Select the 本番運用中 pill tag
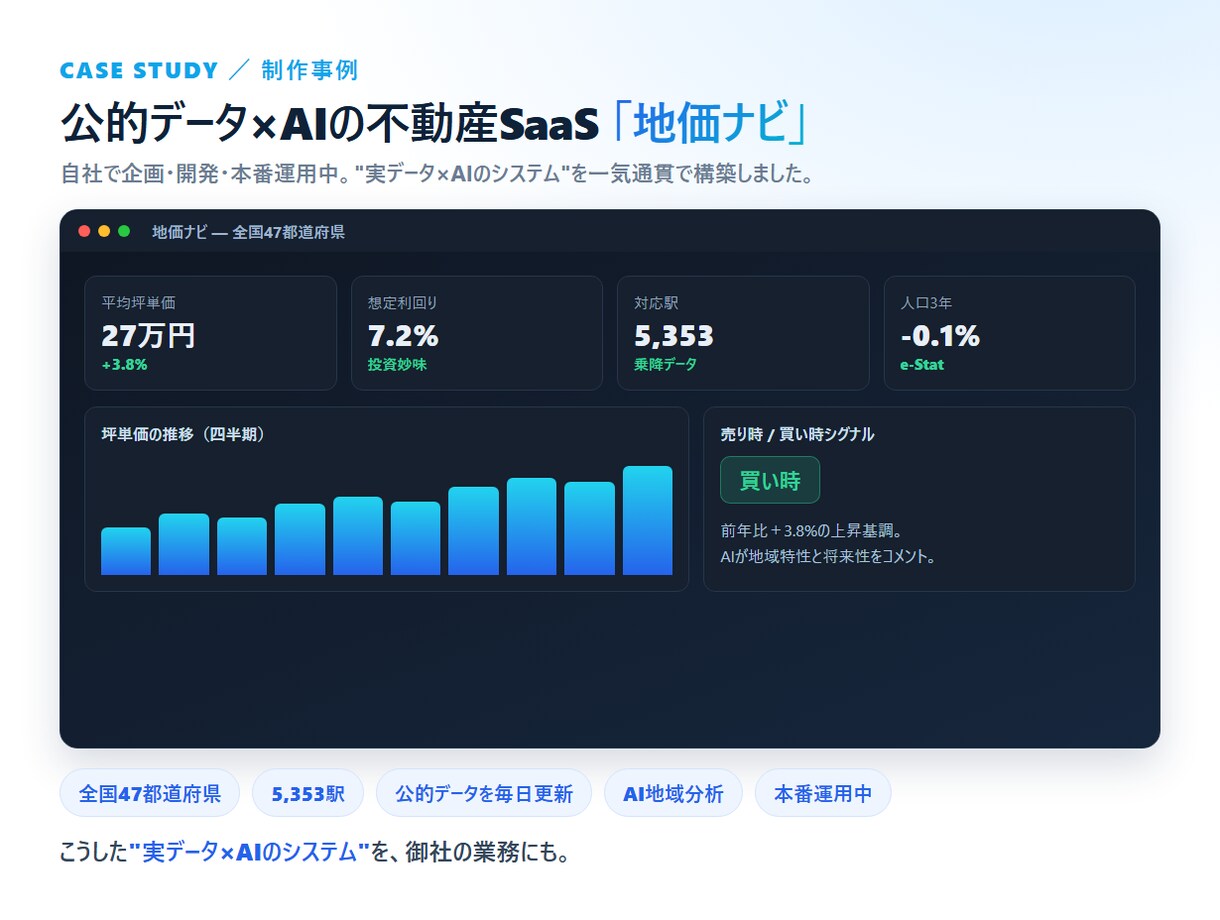1220x920 pixels. coord(823,794)
